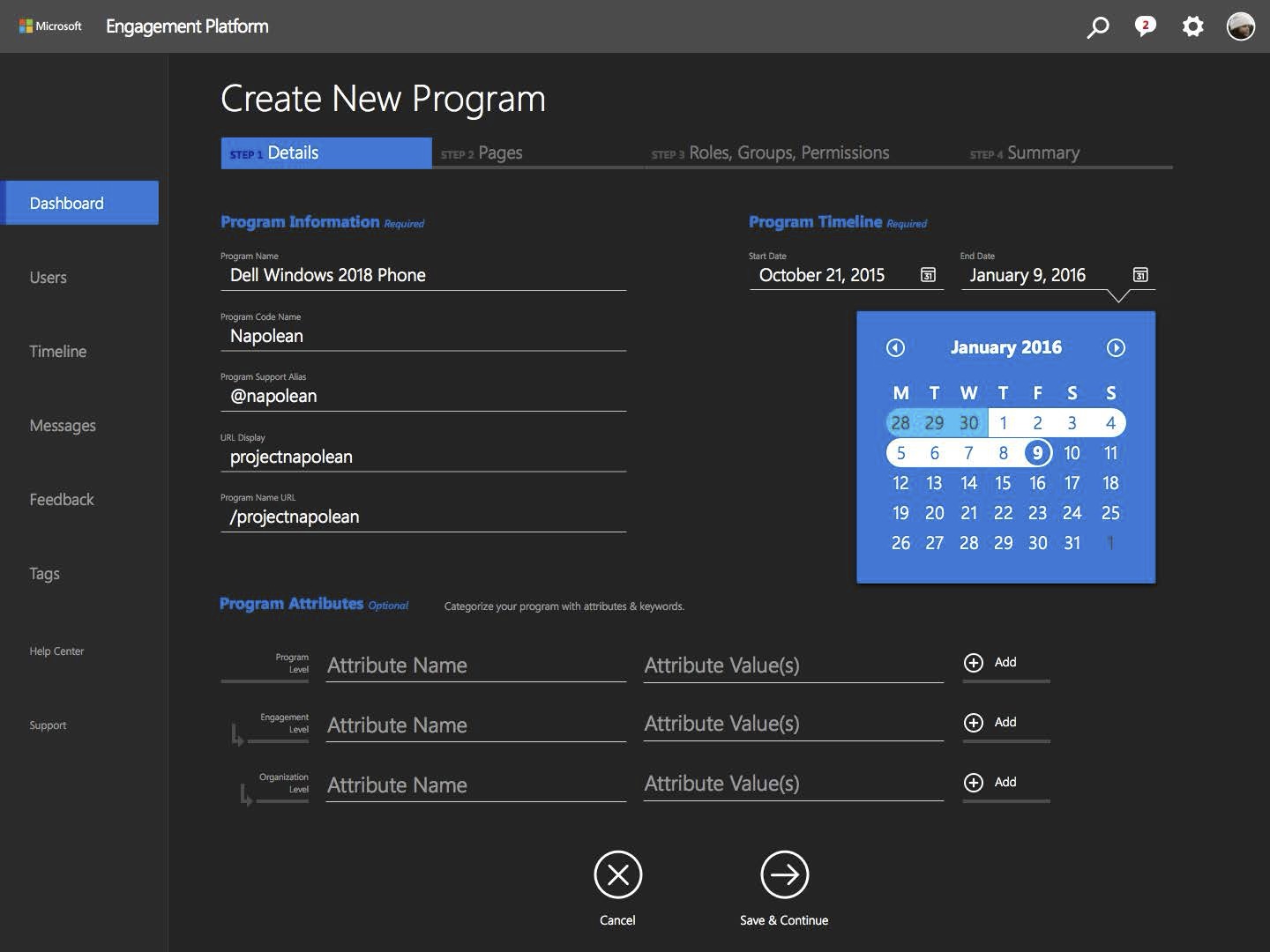Click the Program Information heading

tap(300, 222)
